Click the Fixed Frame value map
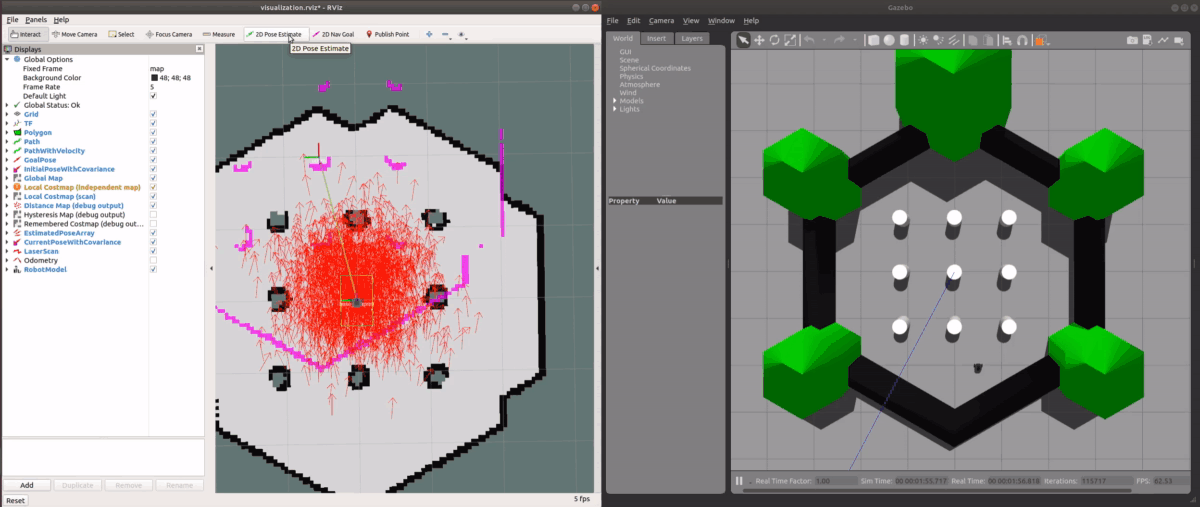Screen dimensions: 1200x507 tap(156, 68)
